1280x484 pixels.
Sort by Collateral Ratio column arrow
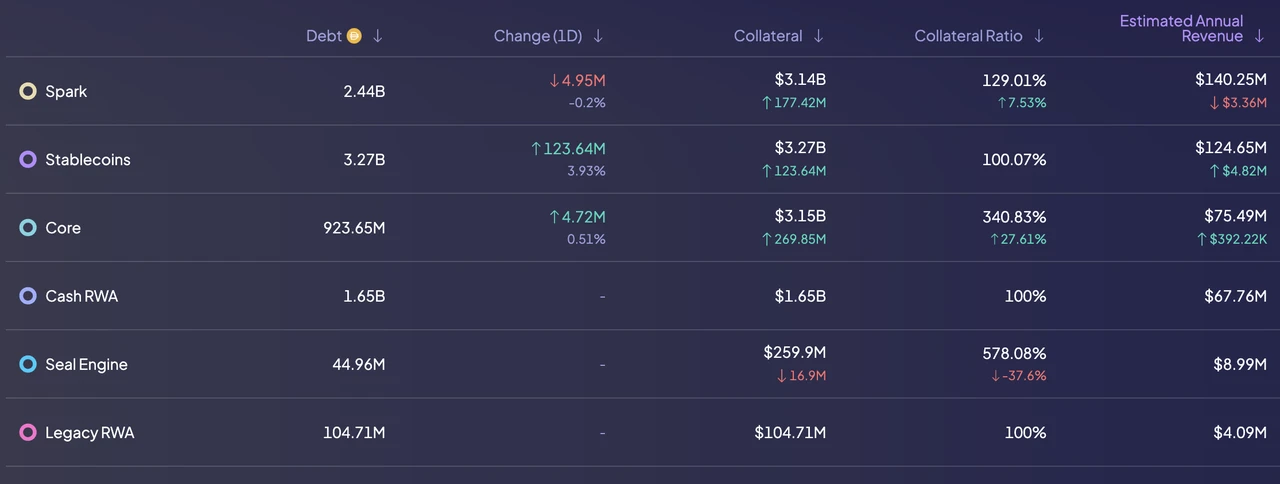click(x=1038, y=36)
